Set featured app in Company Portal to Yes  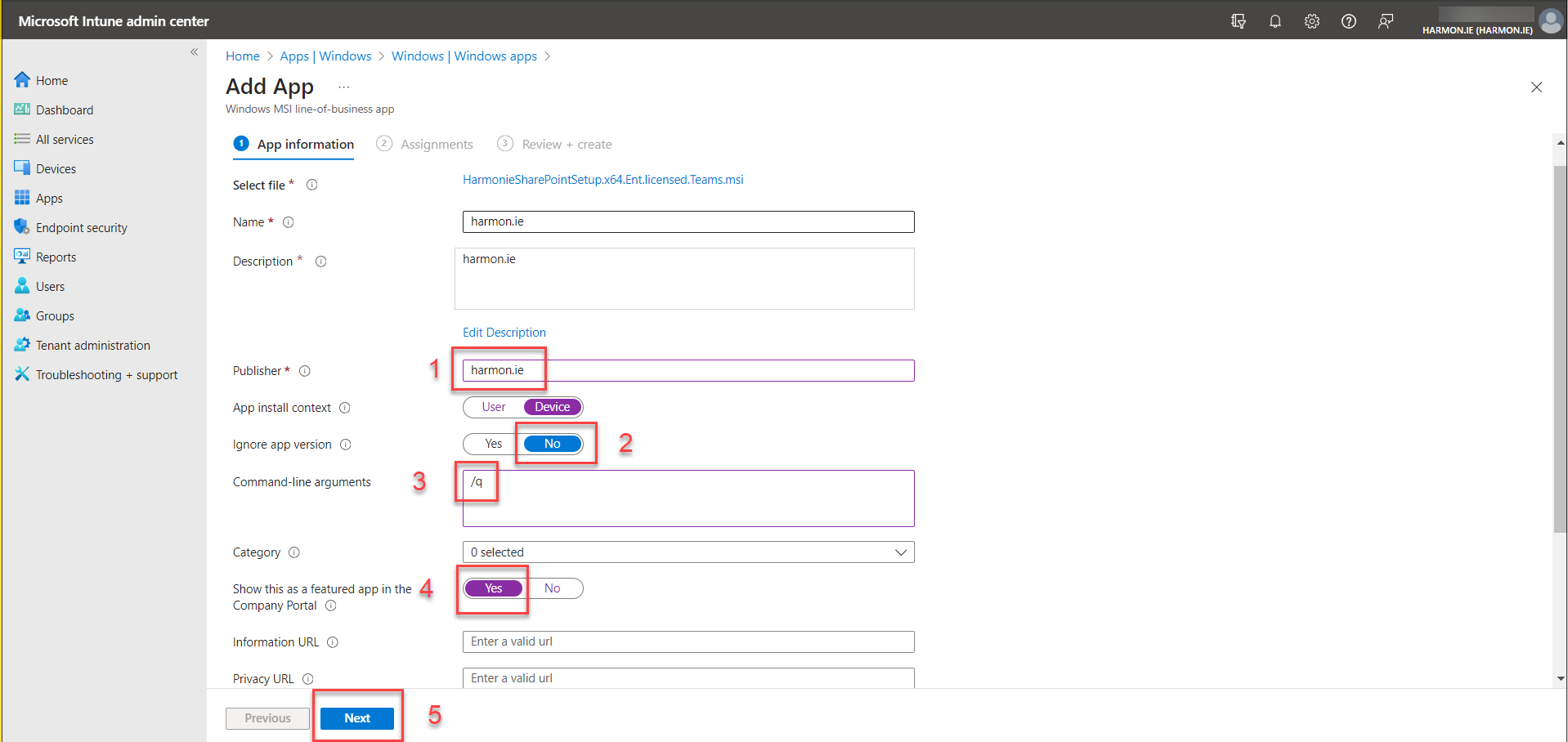click(493, 588)
